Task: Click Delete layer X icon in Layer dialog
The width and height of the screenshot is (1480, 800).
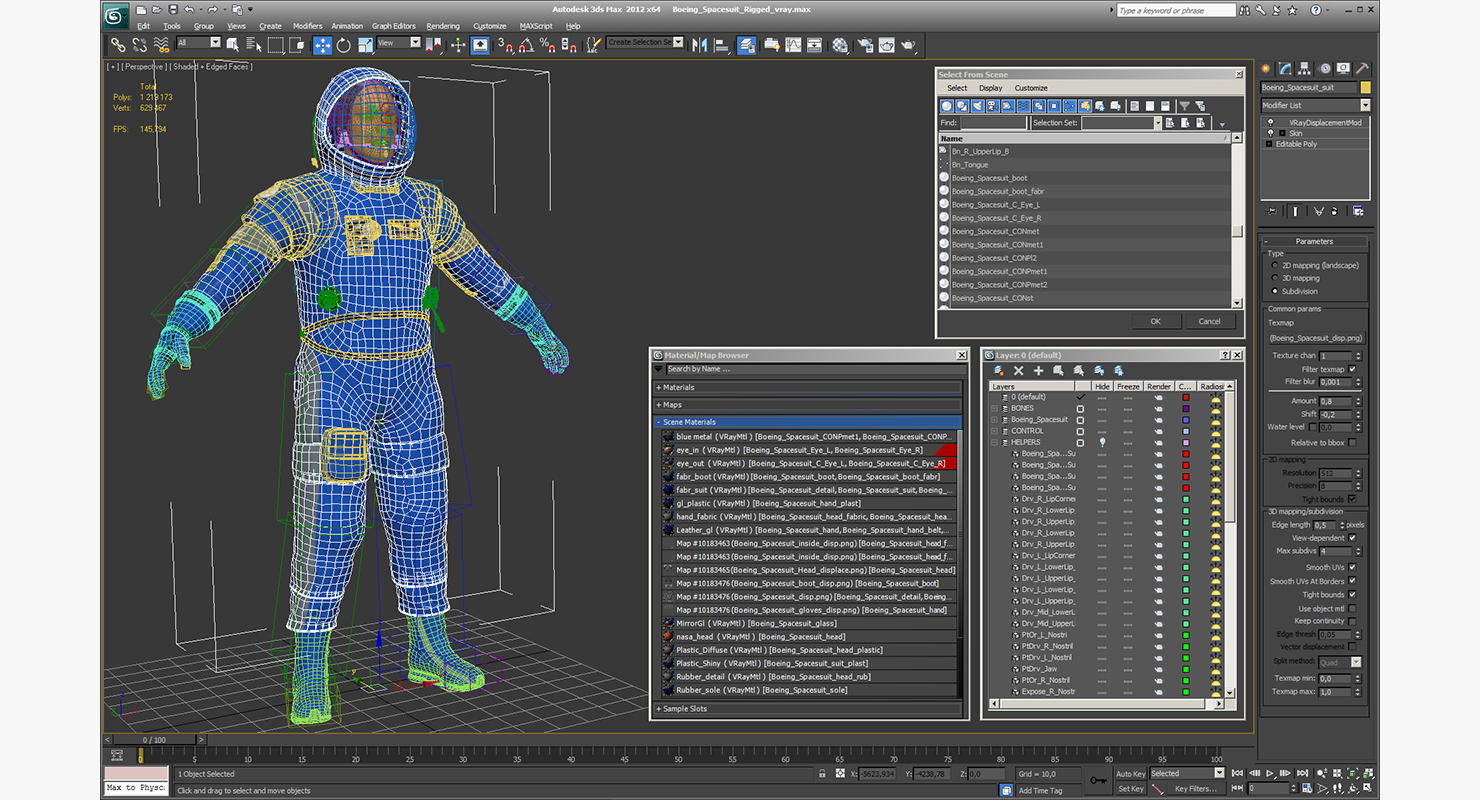Action: (x=1018, y=370)
